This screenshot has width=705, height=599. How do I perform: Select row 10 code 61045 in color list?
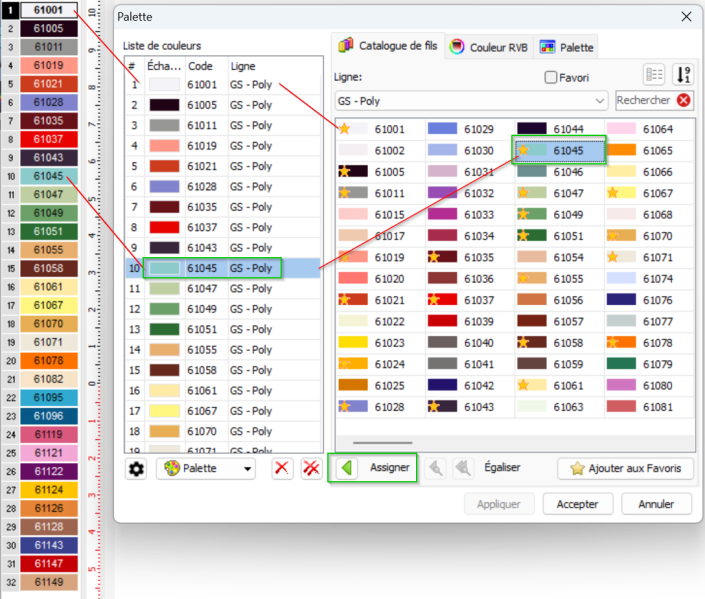pos(223,268)
